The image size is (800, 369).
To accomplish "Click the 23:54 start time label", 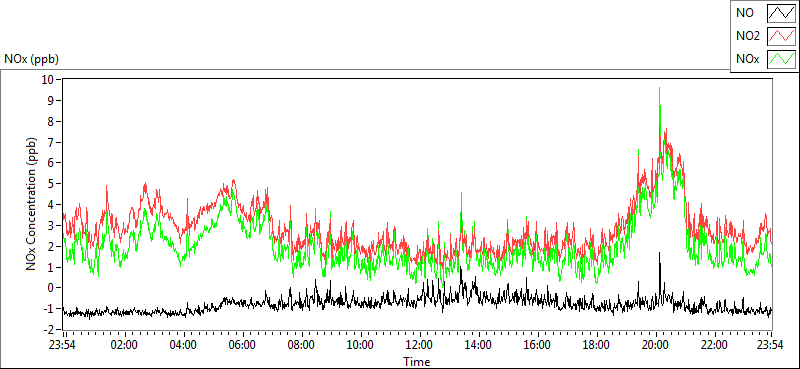I will [x=63, y=345].
